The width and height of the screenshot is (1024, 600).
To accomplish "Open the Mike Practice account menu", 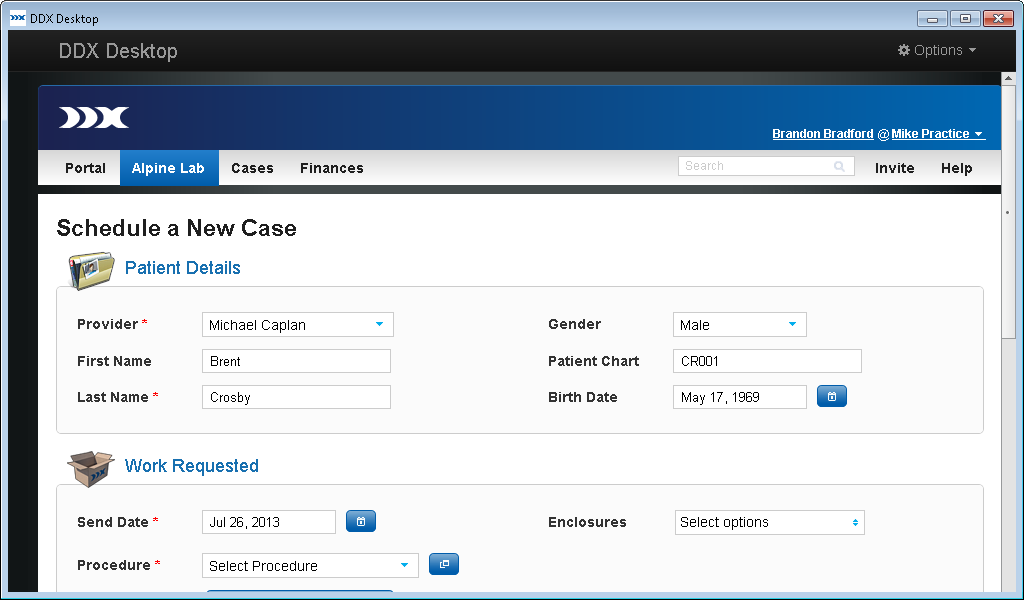I will (x=937, y=134).
